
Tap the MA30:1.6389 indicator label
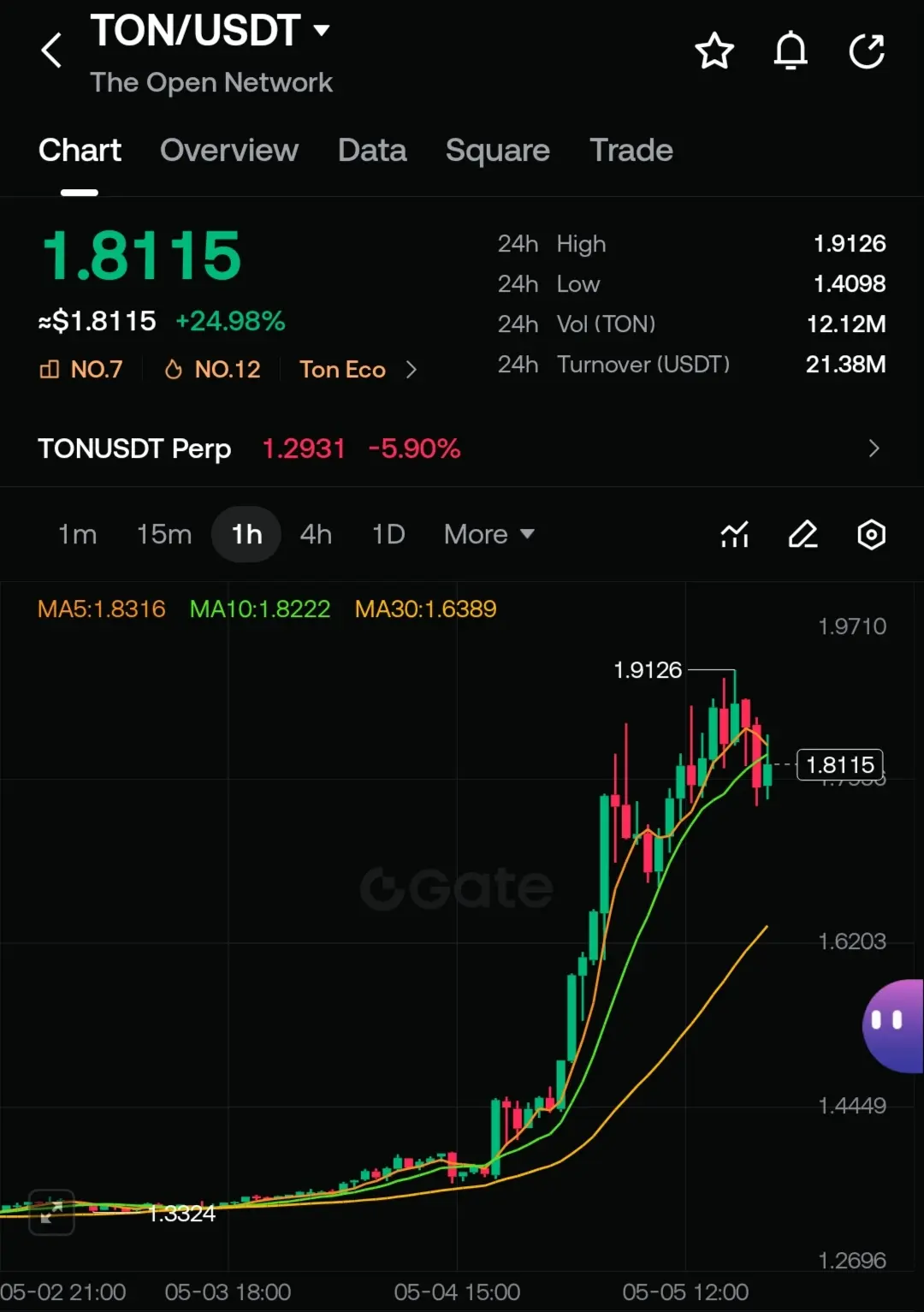(426, 609)
